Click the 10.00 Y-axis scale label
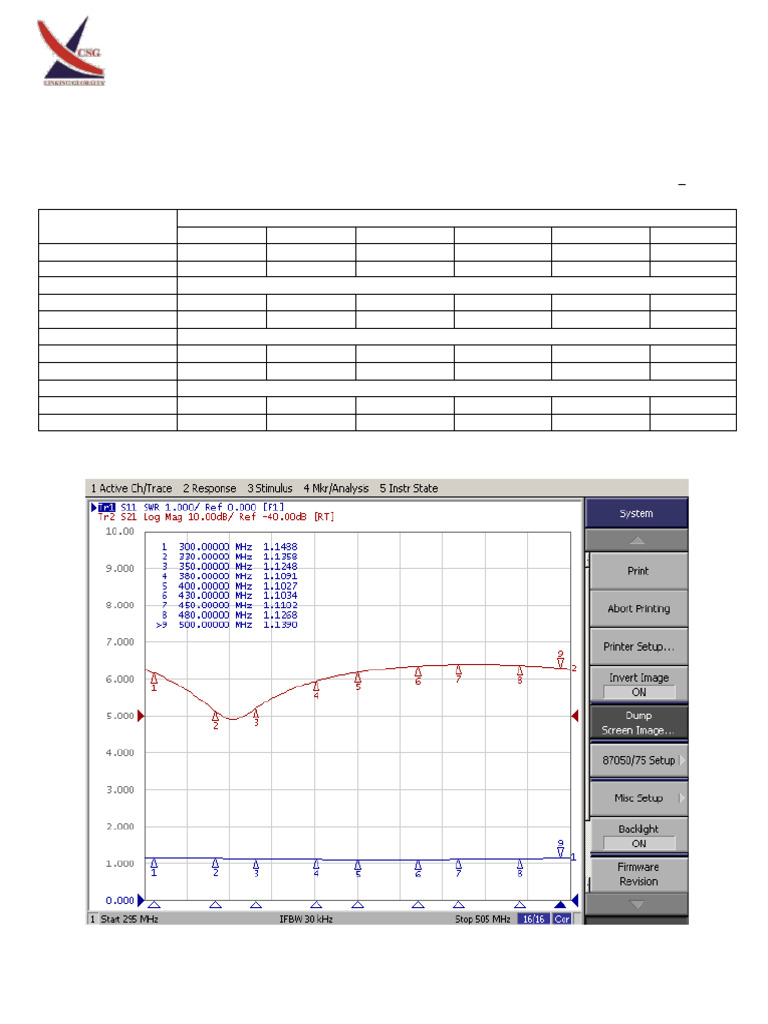This screenshot has width=768, height=1024. tap(120, 532)
